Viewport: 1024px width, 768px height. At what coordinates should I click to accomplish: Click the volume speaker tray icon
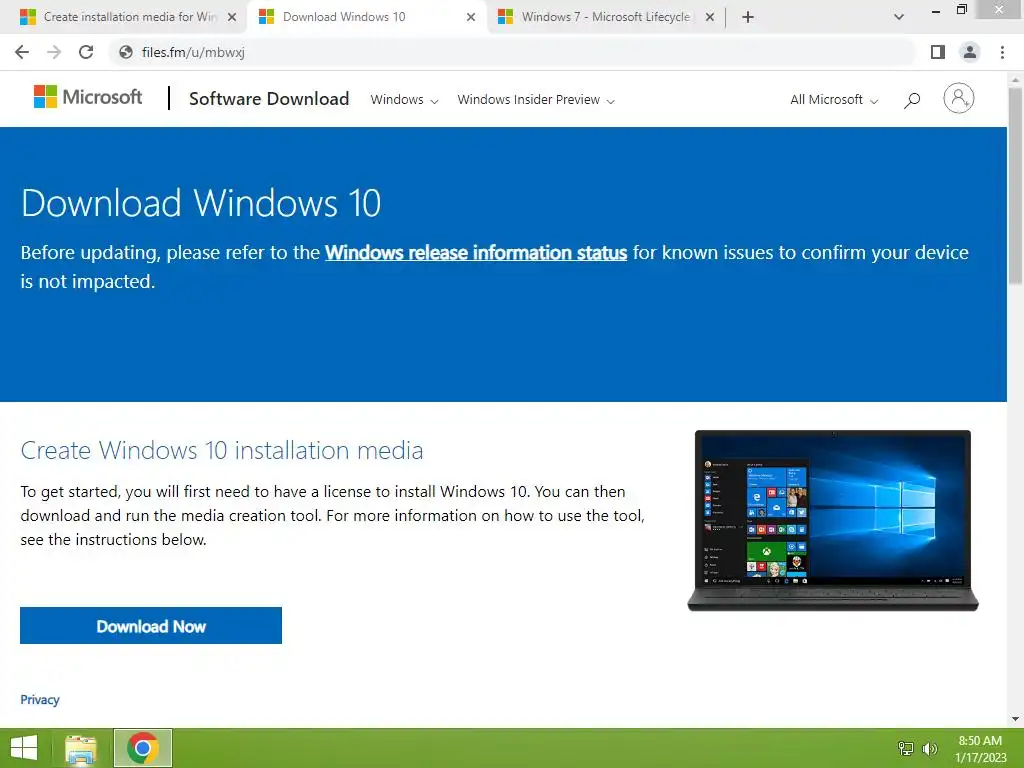[x=929, y=748]
